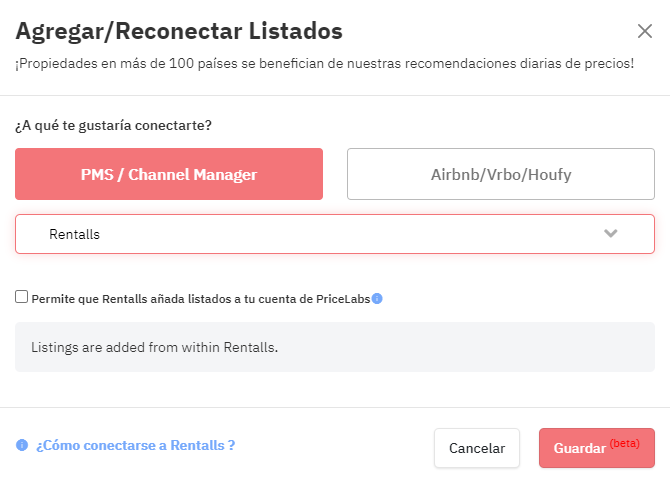
Task: Click the gray info box below the checkbox
Action: 335,347
